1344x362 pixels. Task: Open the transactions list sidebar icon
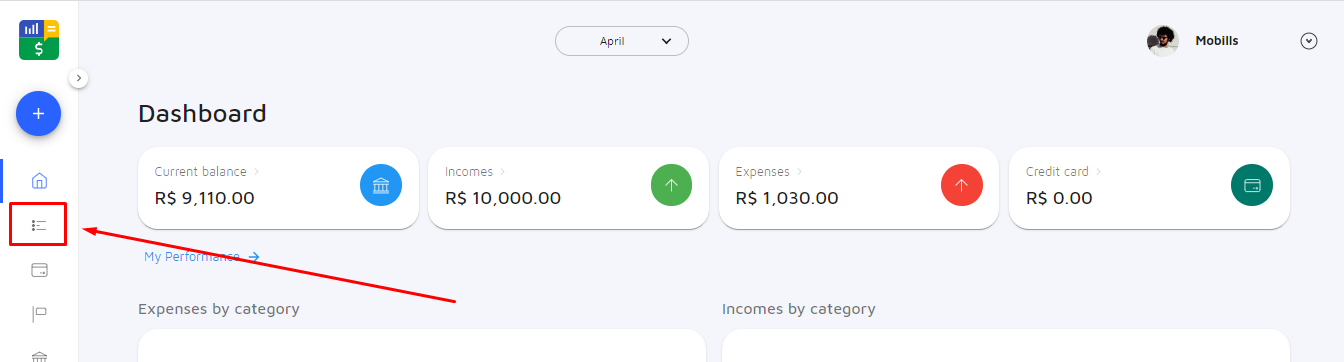coord(39,225)
